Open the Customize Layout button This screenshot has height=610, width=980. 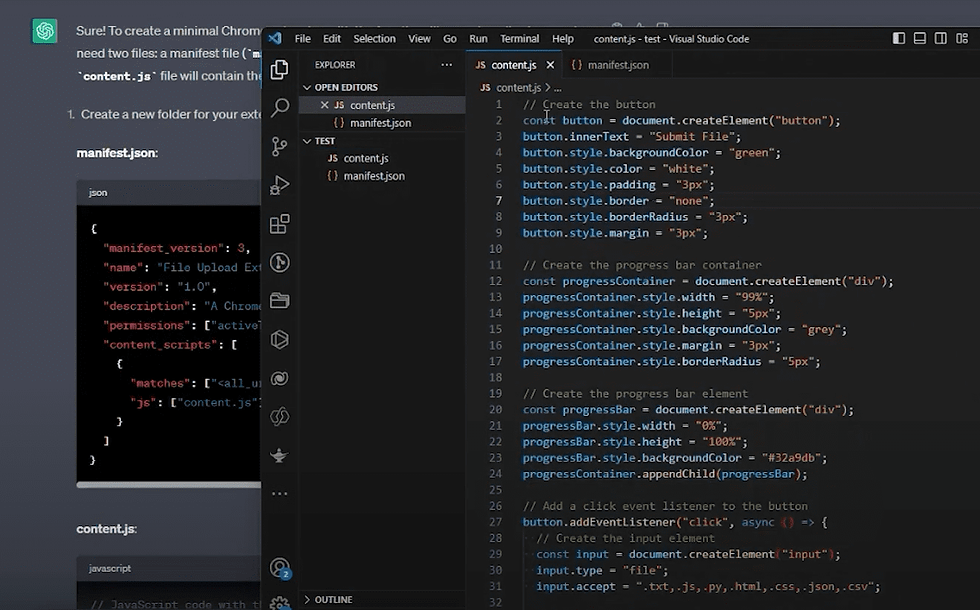[962, 38]
